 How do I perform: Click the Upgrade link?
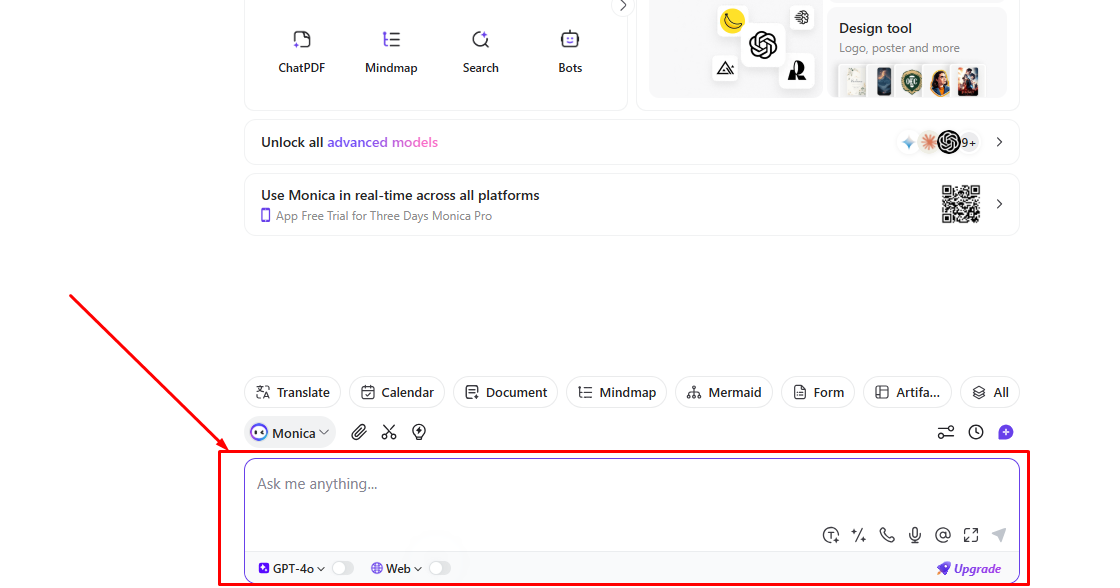968,568
